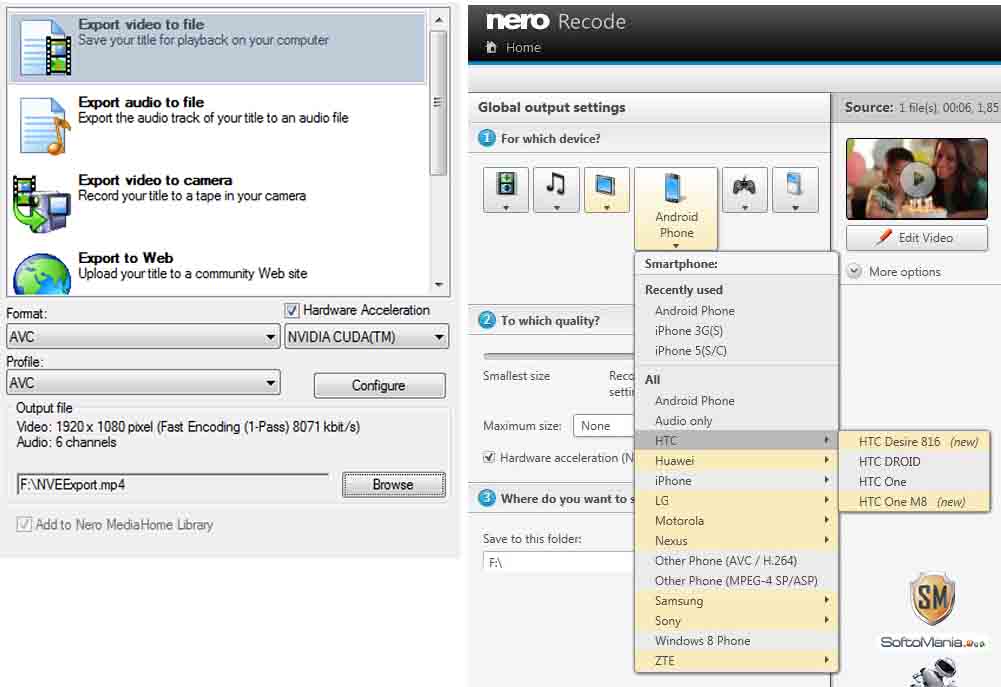This screenshot has width=1001, height=687.
Task: Open the NVIDIA CUDA(TM) dropdown
Action: pos(366,338)
